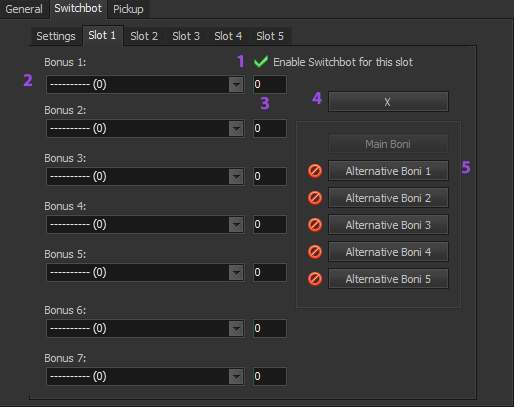The width and height of the screenshot is (514, 407).
Task: Click the red disabled icon beside Alternative Boni 2
Action: pos(315,198)
